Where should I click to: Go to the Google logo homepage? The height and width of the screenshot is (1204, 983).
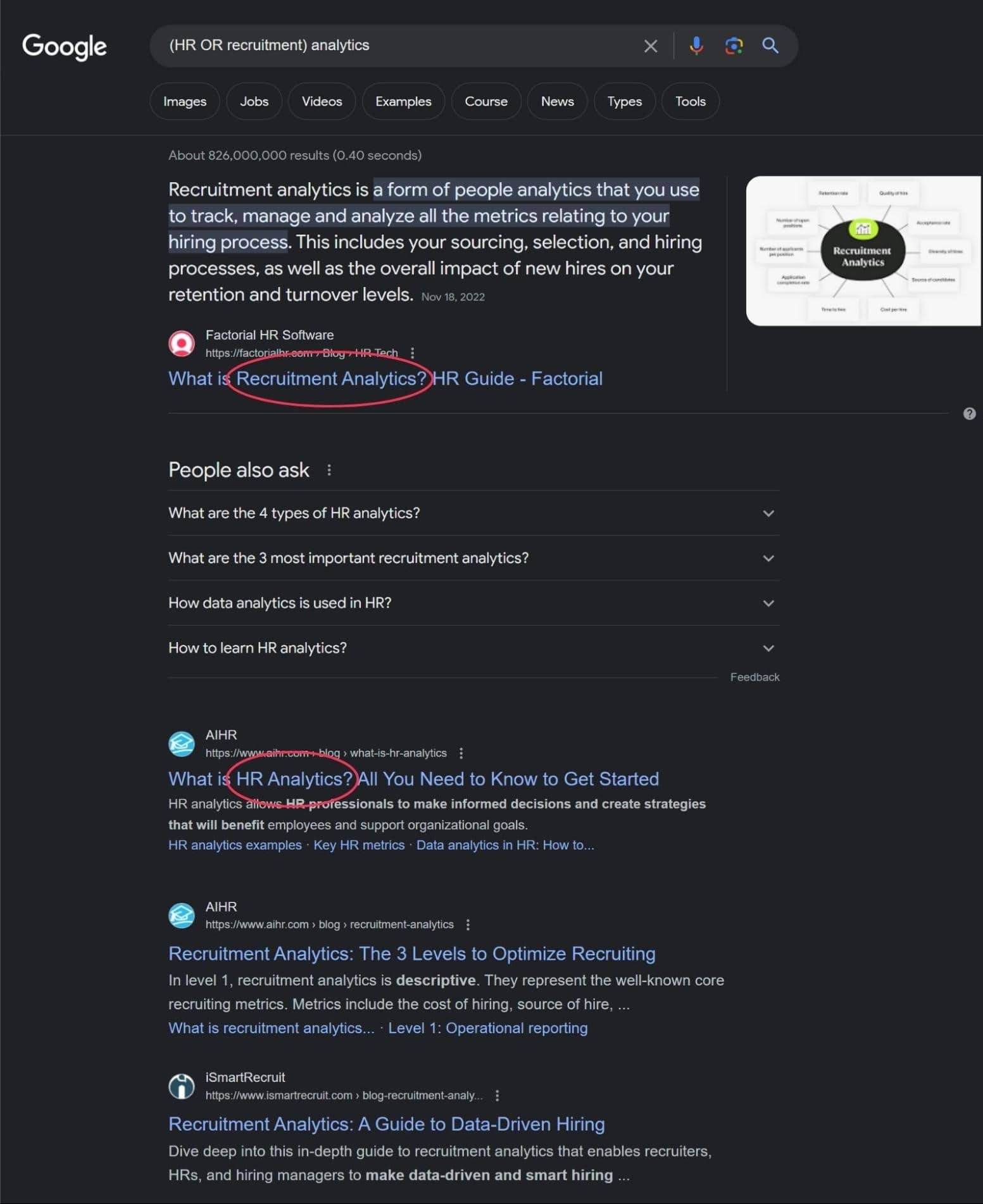[65, 46]
